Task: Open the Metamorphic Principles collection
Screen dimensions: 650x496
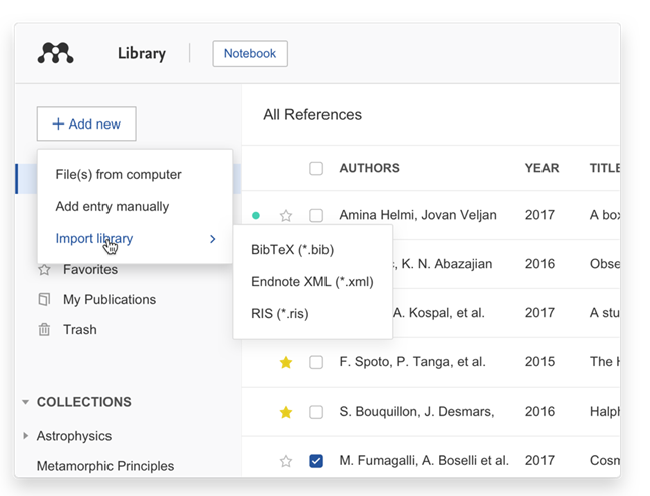Action: point(105,466)
